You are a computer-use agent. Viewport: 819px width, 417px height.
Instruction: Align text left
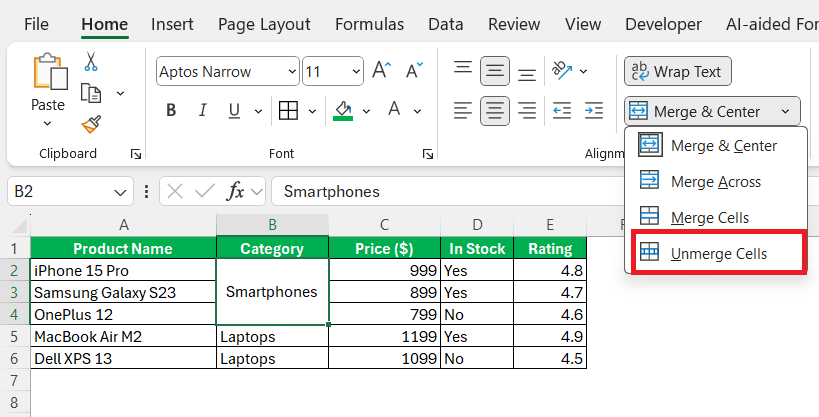pos(463,110)
